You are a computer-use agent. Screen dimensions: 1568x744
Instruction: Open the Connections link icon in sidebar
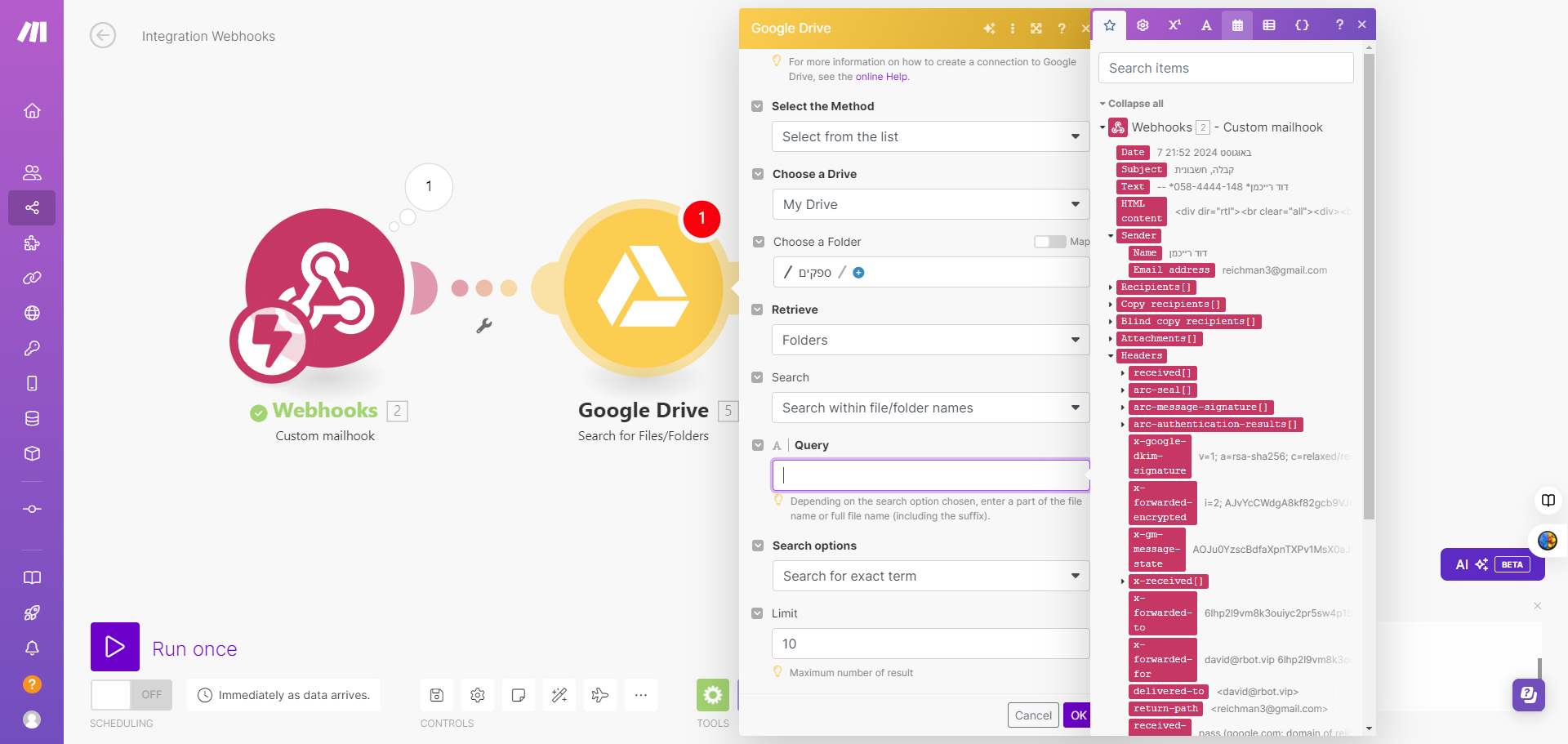click(x=32, y=278)
